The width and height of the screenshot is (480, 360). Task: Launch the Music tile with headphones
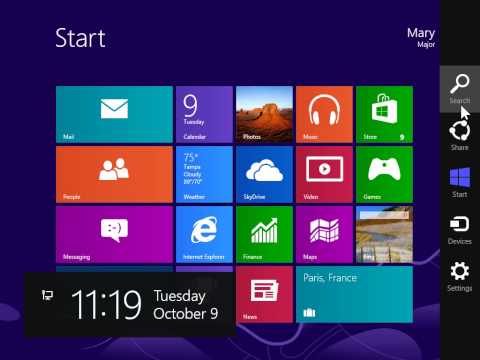[x=324, y=114]
